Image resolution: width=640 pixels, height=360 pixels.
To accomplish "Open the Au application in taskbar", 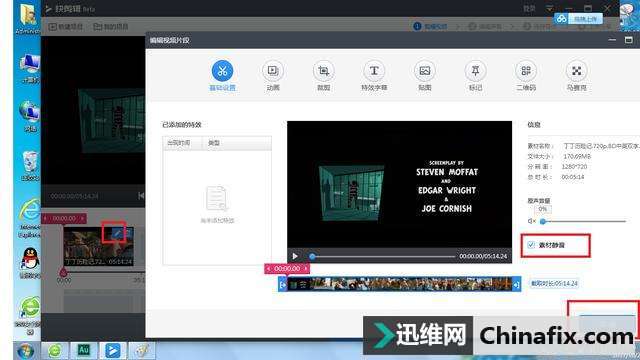I will click(84, 350).
